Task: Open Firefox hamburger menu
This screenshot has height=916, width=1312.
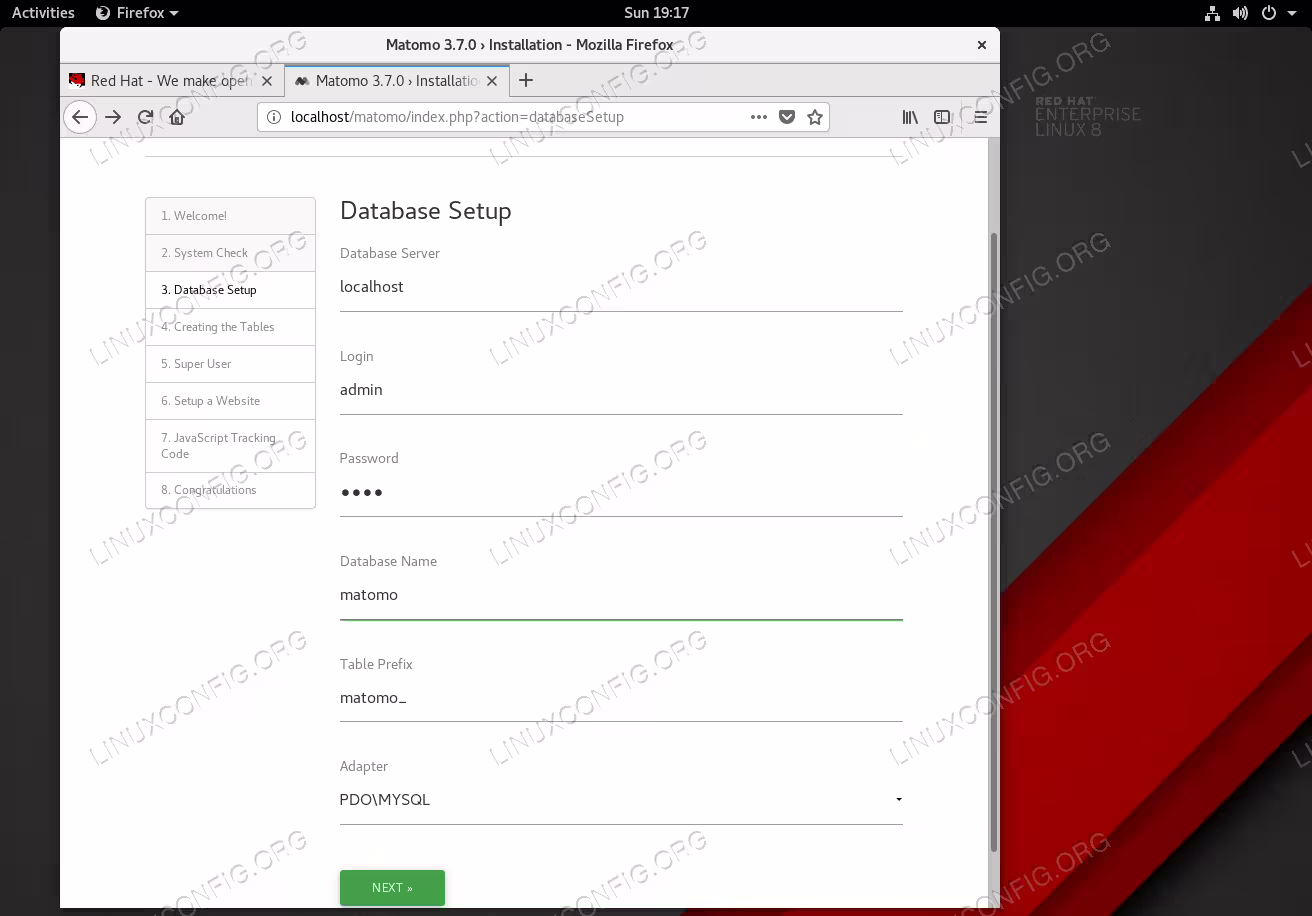Action: pyautogui.click(x=980, y=117)
